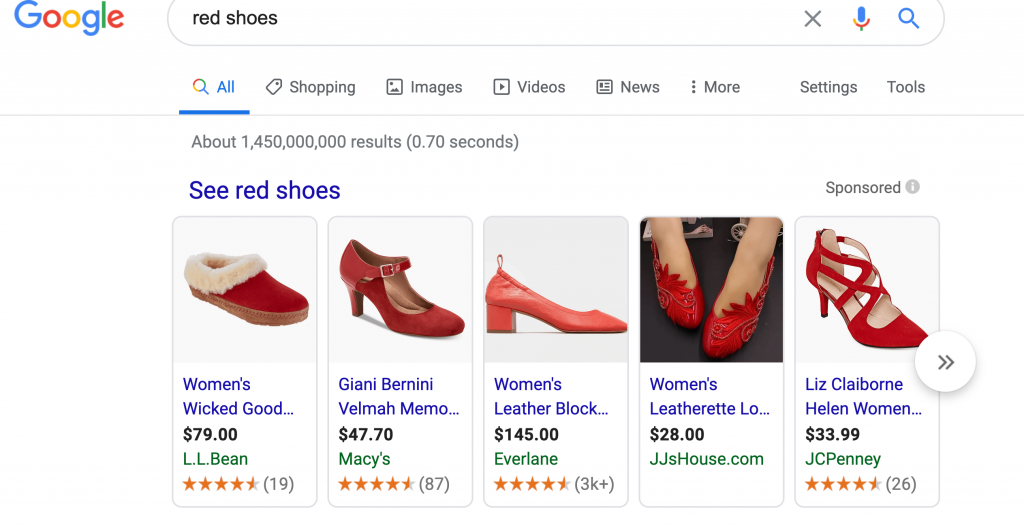The width and height of the screenshot is (1024, 528).
Task: Click the Videos play icon
Action: click(502, 87)
